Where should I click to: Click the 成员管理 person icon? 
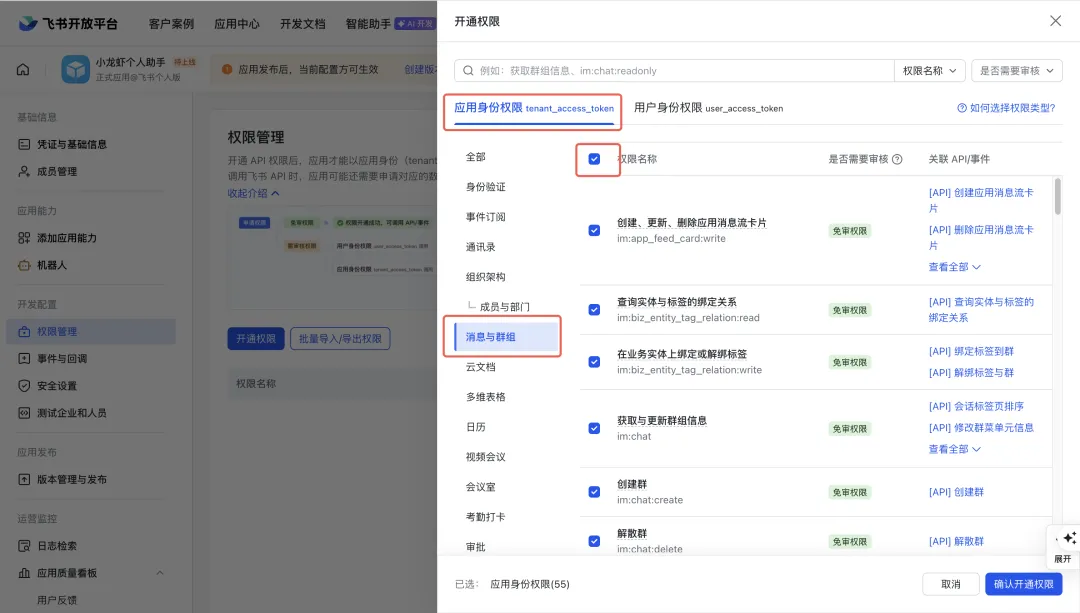(x=24, y=172)
